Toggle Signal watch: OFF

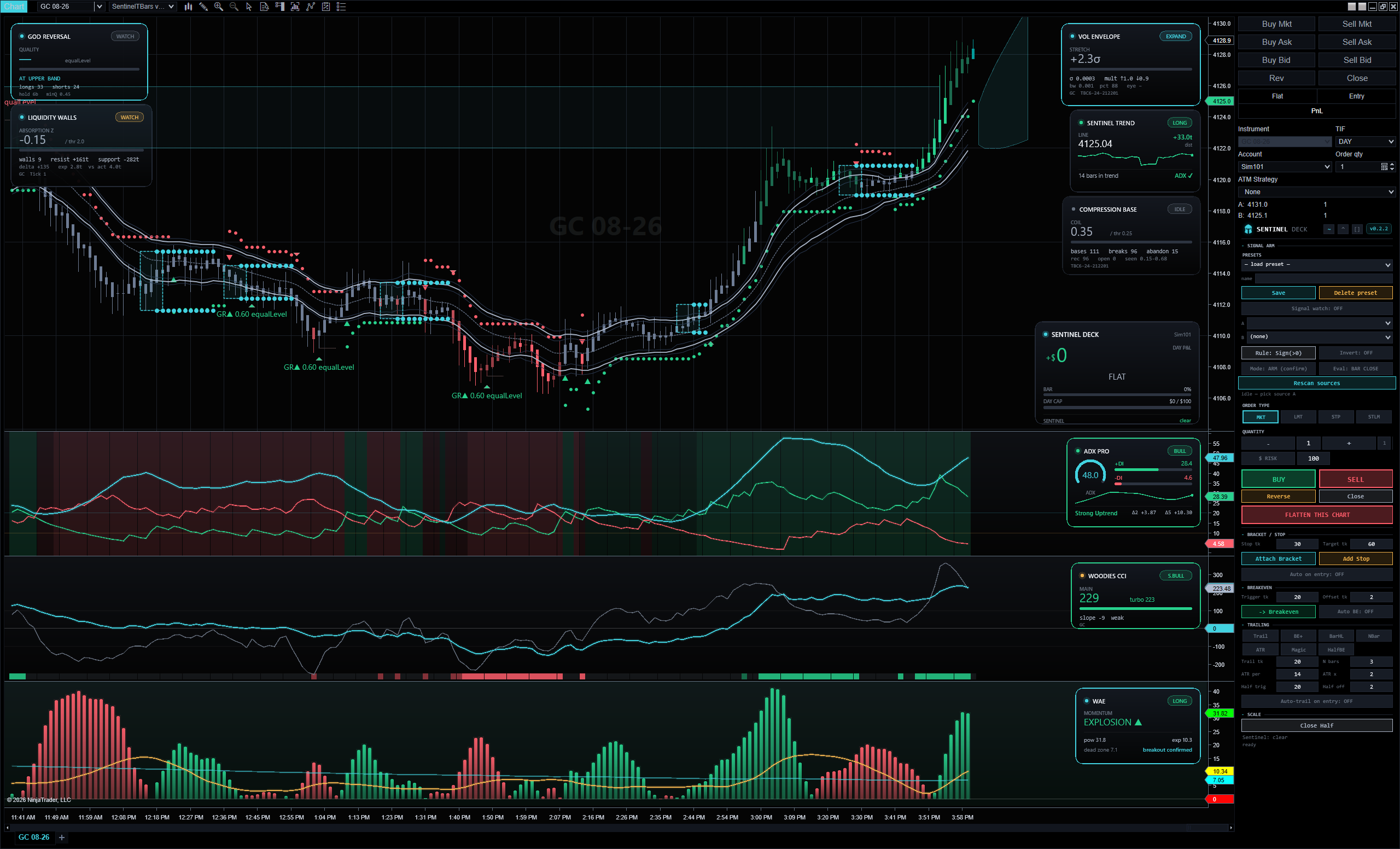(x=1316, y=309)
